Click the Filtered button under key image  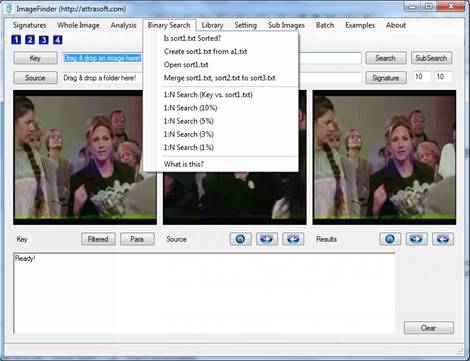point(98,239)
